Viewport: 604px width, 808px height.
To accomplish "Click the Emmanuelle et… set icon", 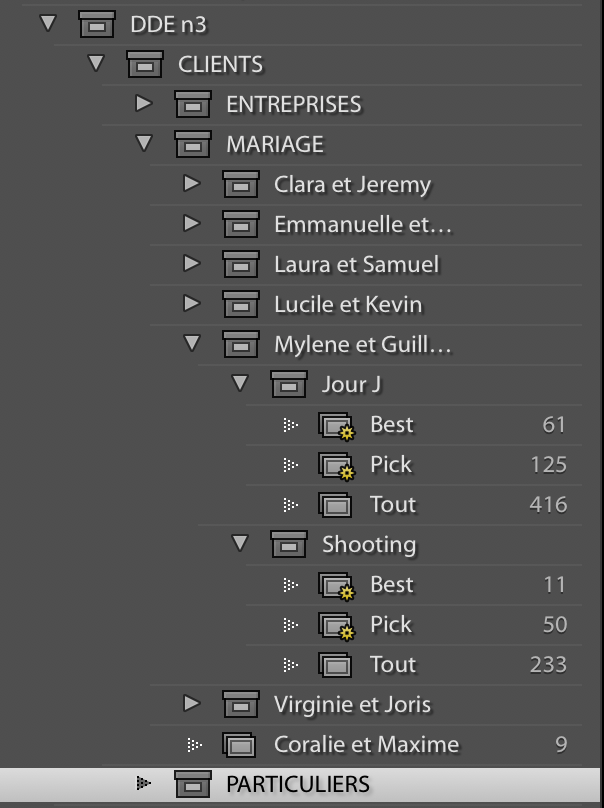I will pyautogui.click(x=241, y=224).
